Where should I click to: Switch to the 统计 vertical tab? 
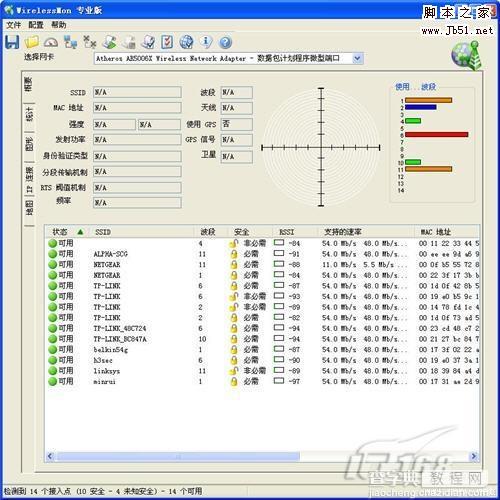pos(29,115)
